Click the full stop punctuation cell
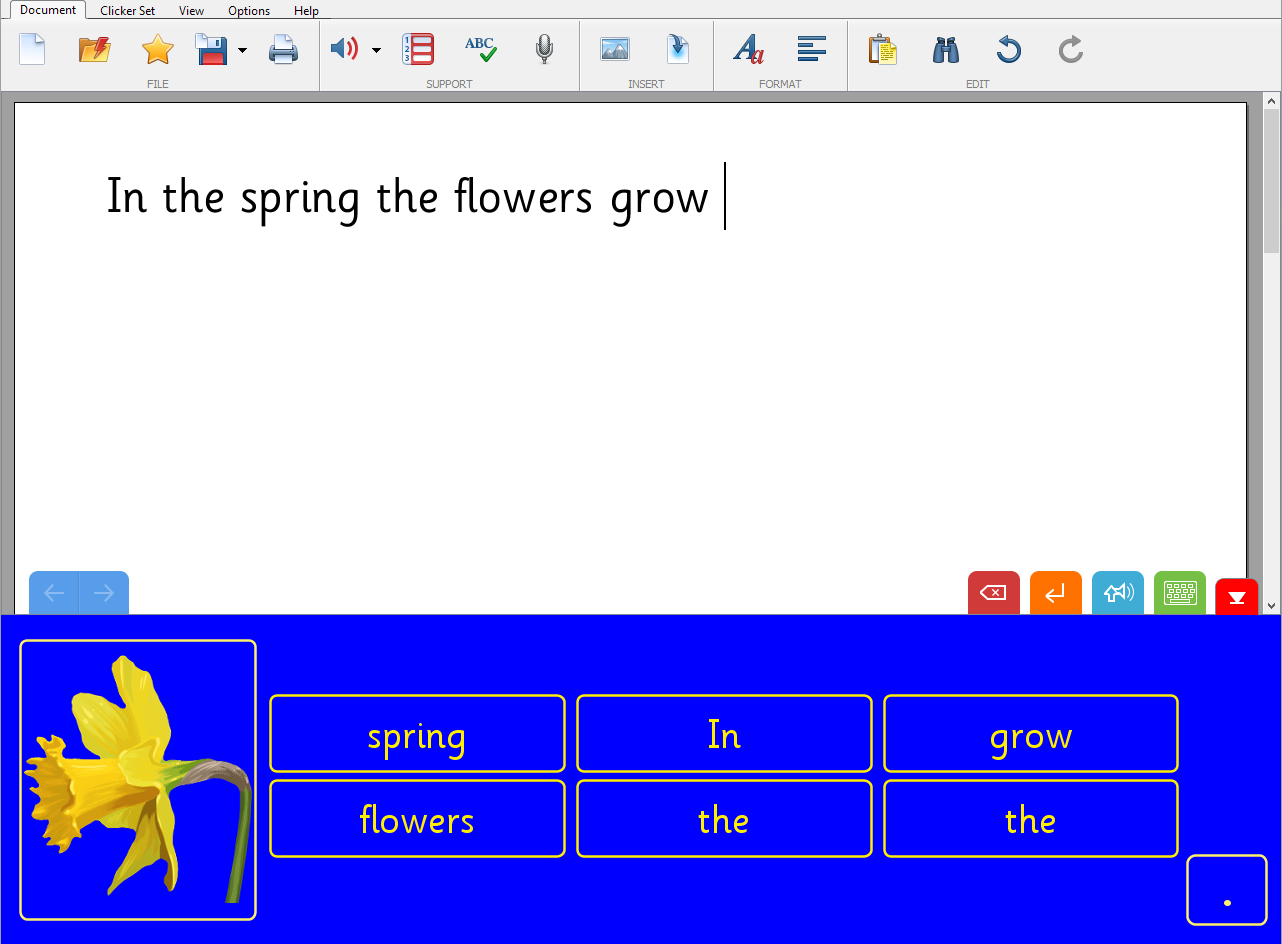The width and height of the screenshot is (1282, 944). pos(1227,890)
